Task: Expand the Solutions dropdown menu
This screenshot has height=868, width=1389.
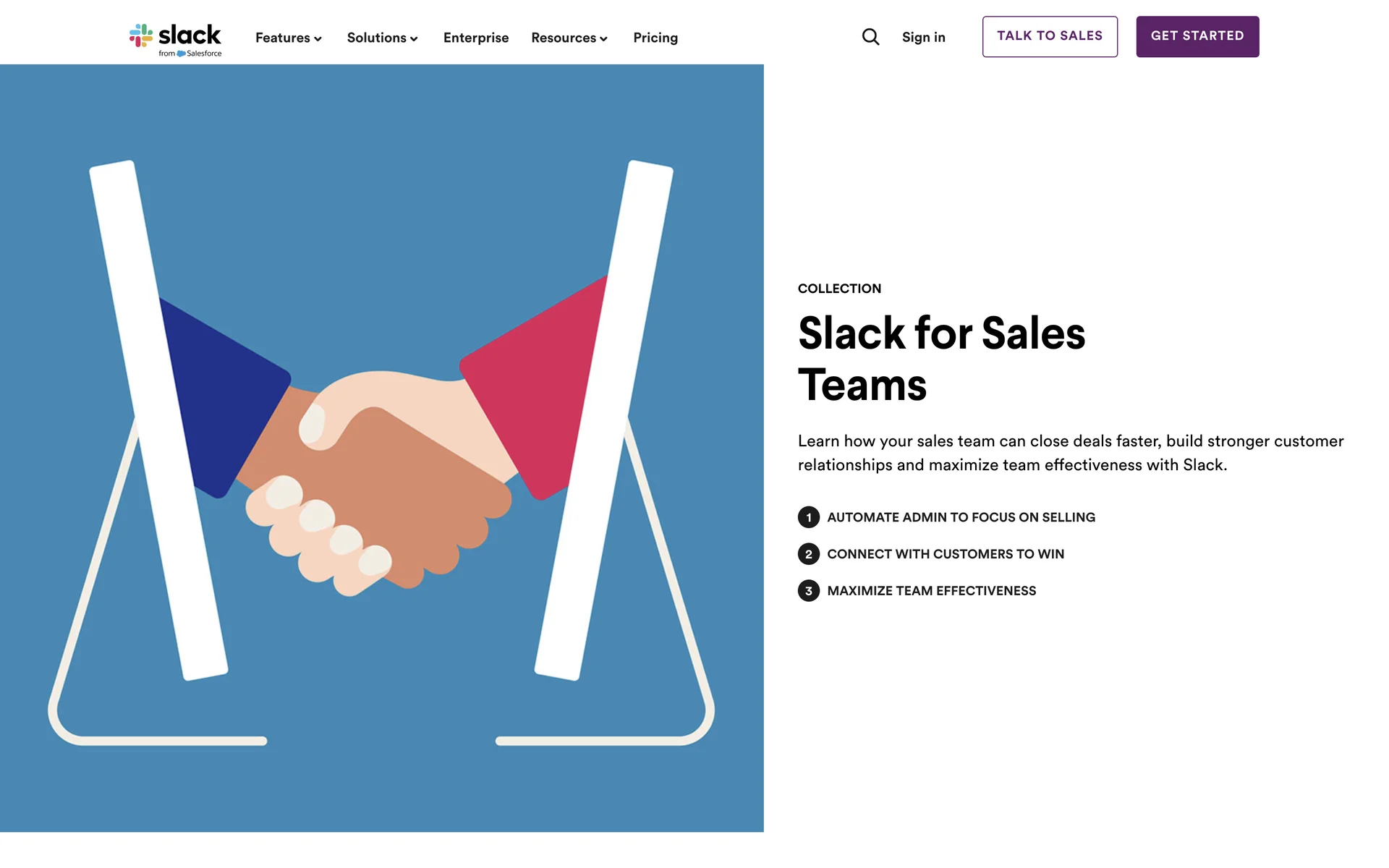Action: [382, 38]
